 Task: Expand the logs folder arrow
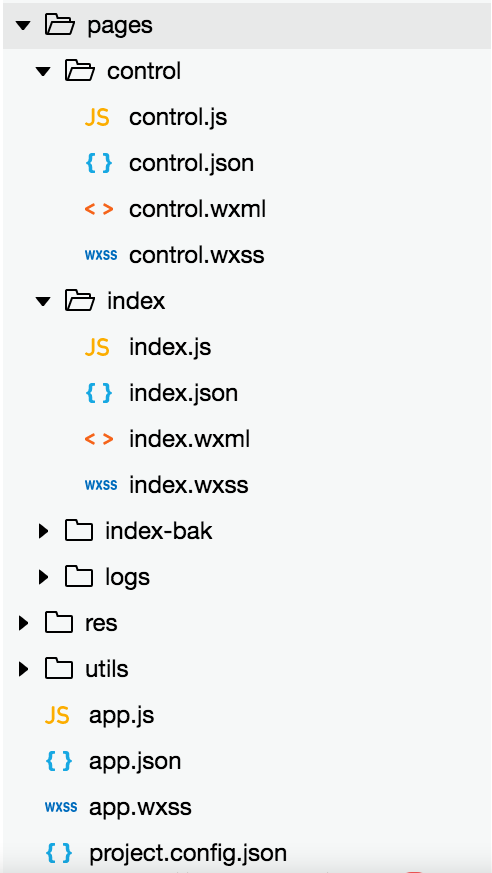pyautogui.click(x=43, y=577)
